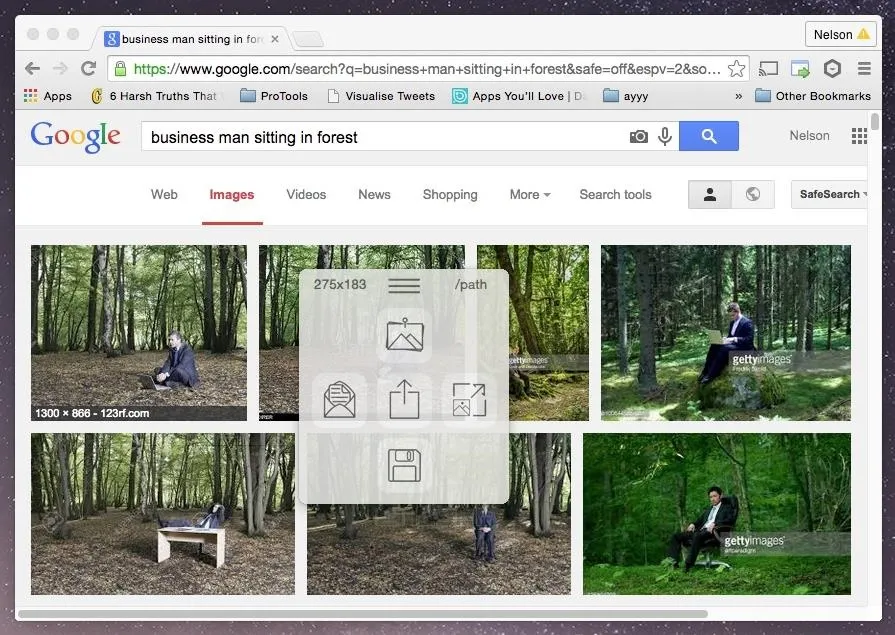Open the Visualise Tweets bookmark
This screenshot has height=635, width=895.
pos(381,96)
